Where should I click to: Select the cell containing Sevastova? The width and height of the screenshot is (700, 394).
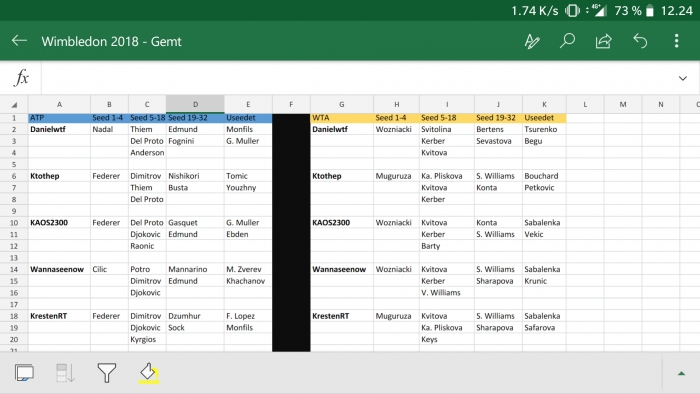[498, 141]
